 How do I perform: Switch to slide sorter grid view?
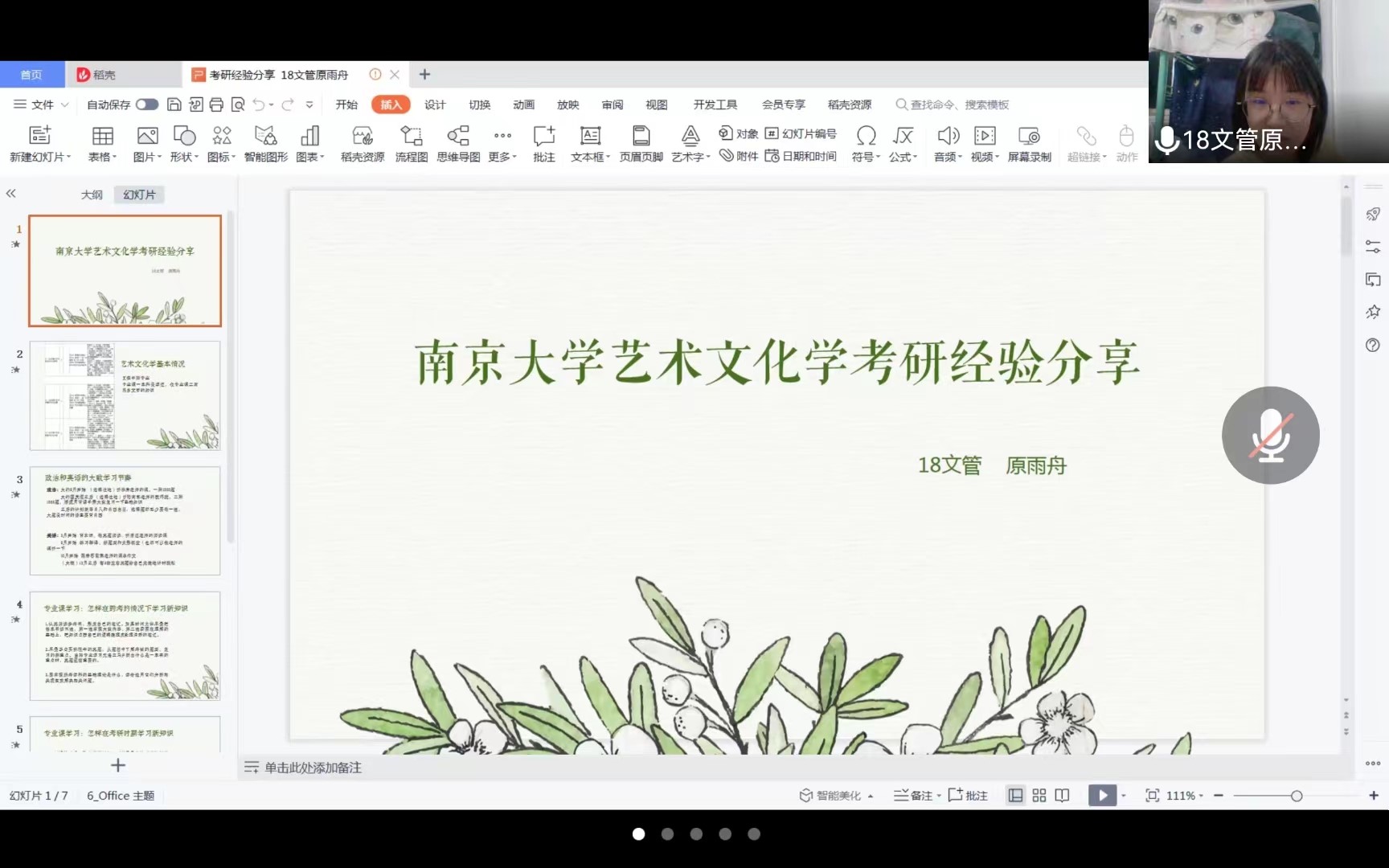pyautogui.click(x=1039, y=795)
